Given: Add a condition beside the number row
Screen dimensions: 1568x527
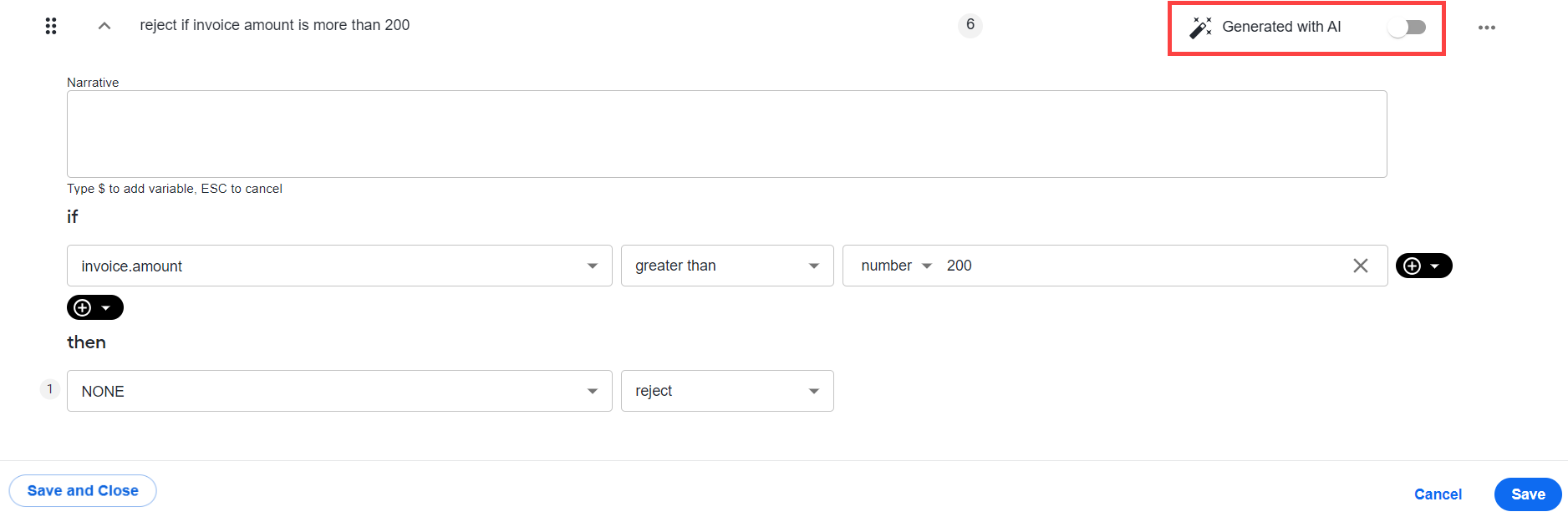Looking at the screenshot, I should pyautogui.click(x=1423, y=266).
